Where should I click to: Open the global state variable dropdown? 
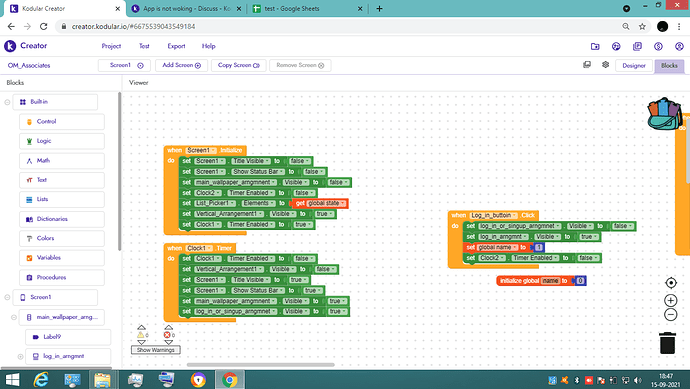click(x=327, y=203)
